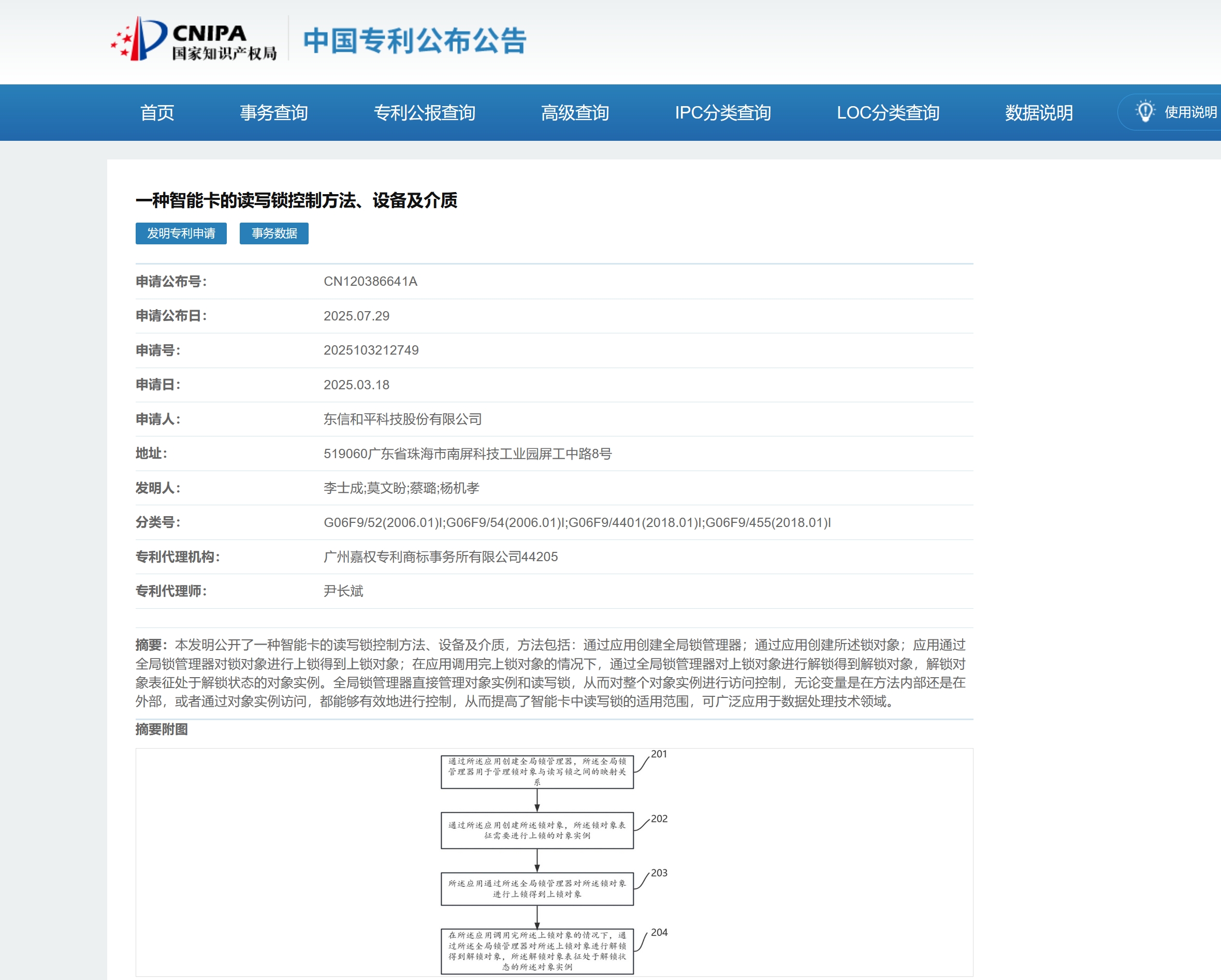This screenshot has height=980, width=1221.
Task: Click flowchart step box labeled 203
Action: 537,889
